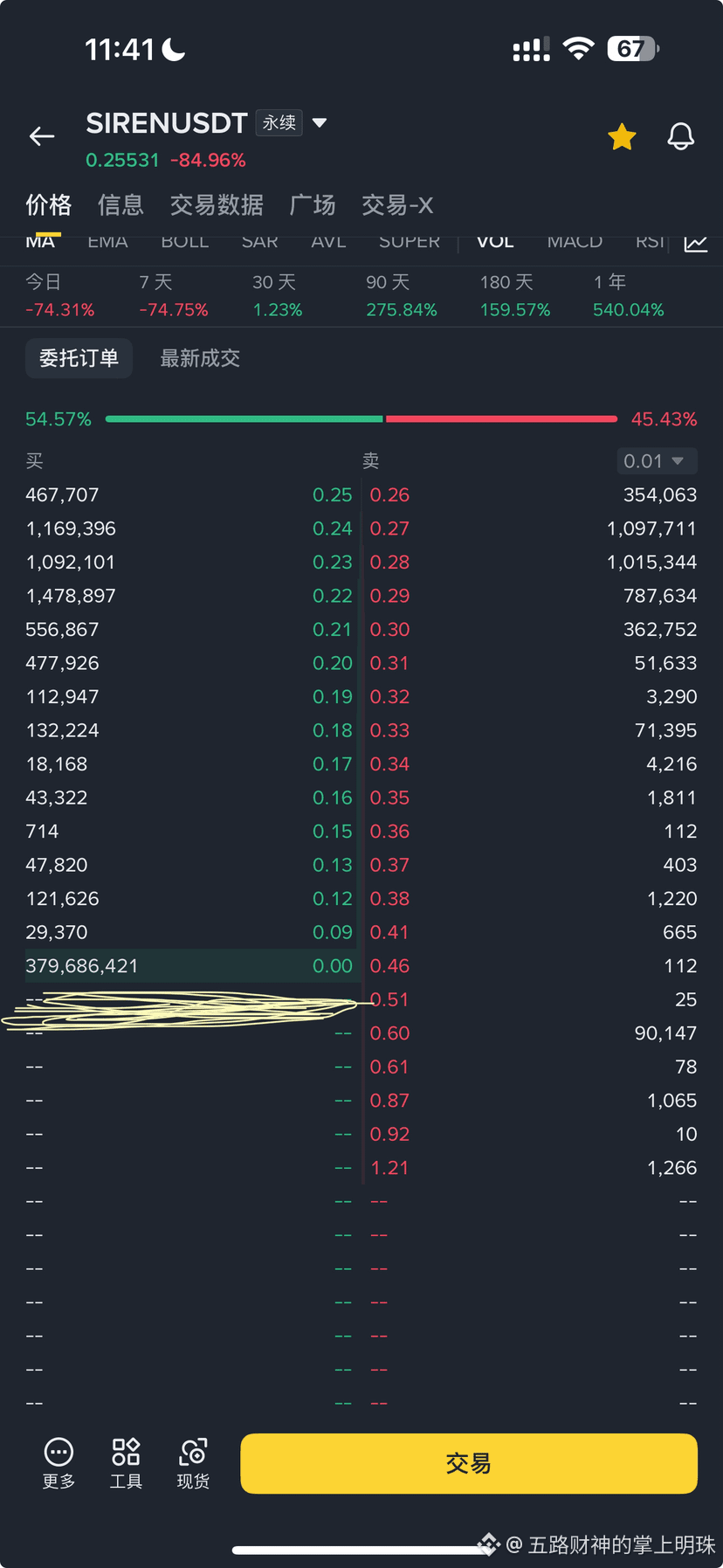Tap the buy/sell ratio bar

click(x=361, y=419)
